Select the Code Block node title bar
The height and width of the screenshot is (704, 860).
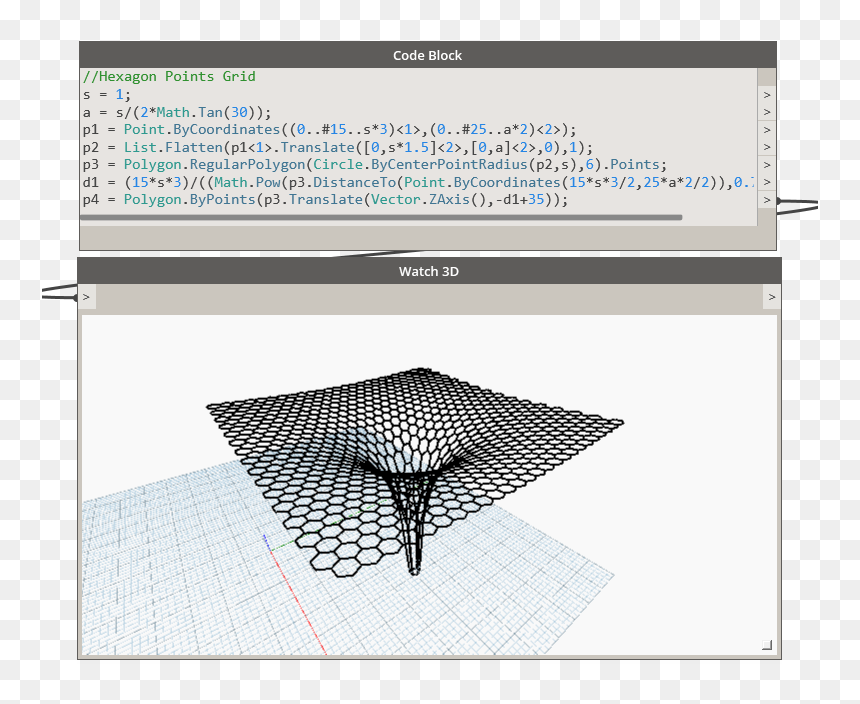428,55
